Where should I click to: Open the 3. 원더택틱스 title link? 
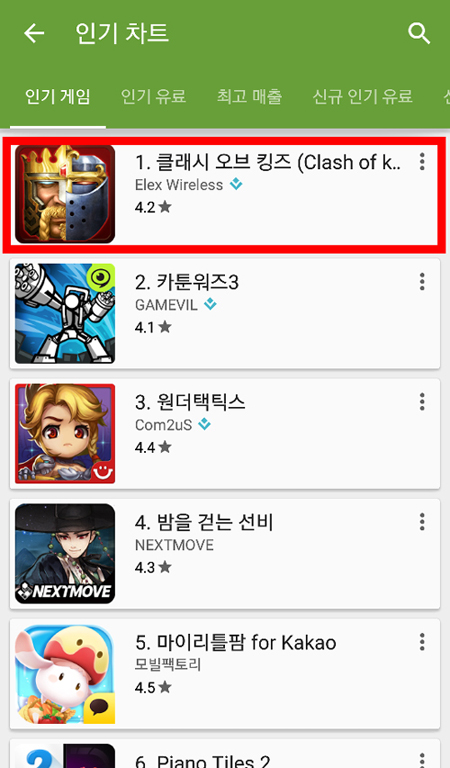(x=190, y=402)
